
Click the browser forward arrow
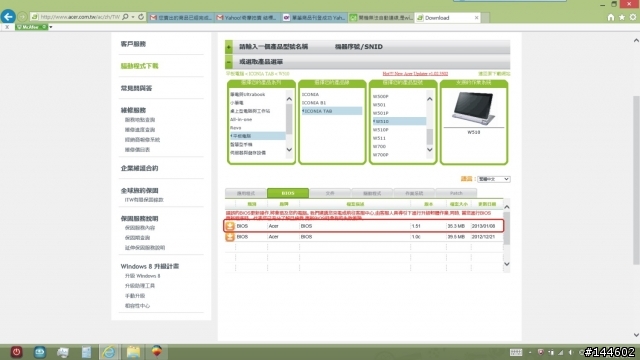point(22,17)
